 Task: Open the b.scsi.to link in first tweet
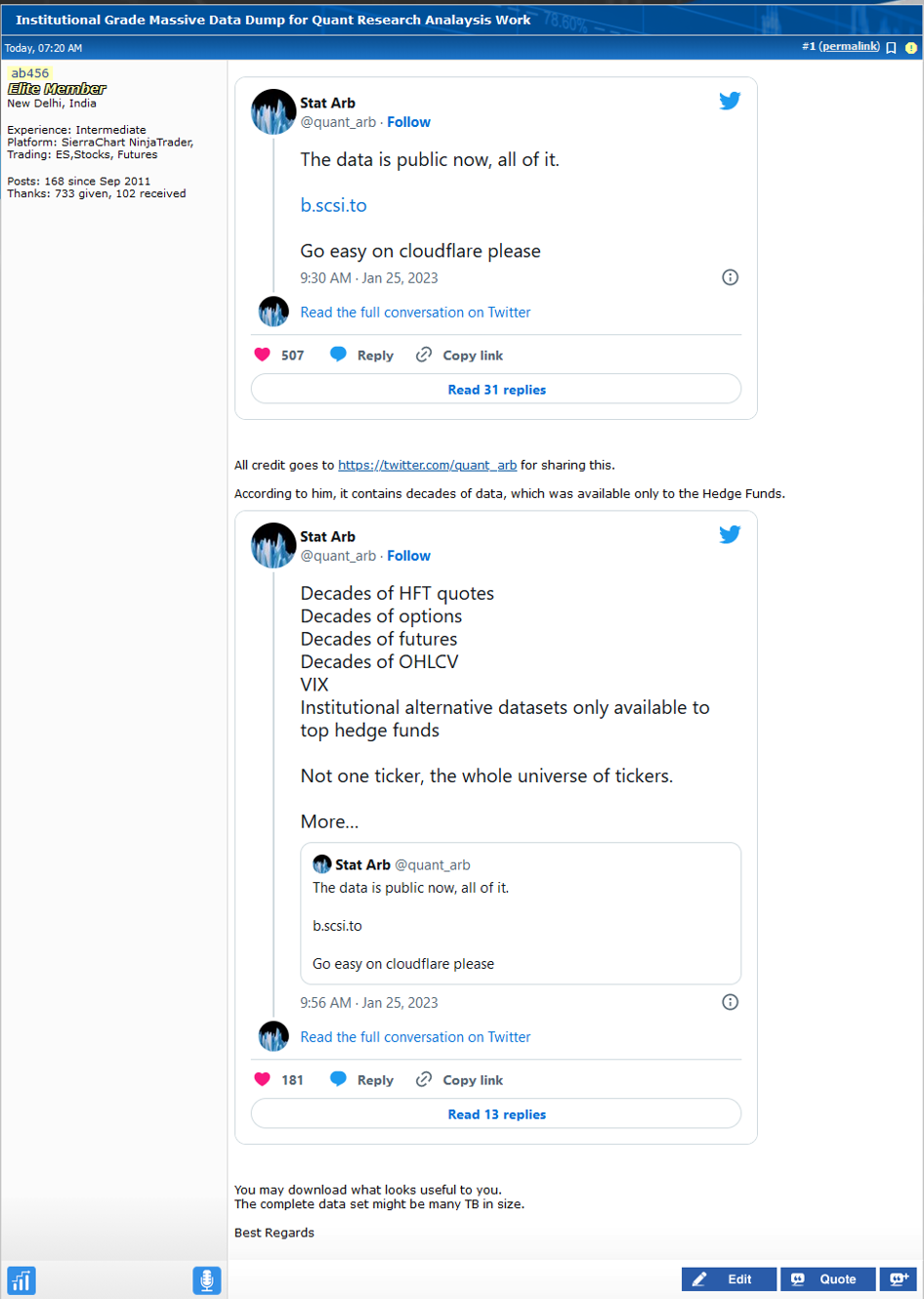click(333, 205)
